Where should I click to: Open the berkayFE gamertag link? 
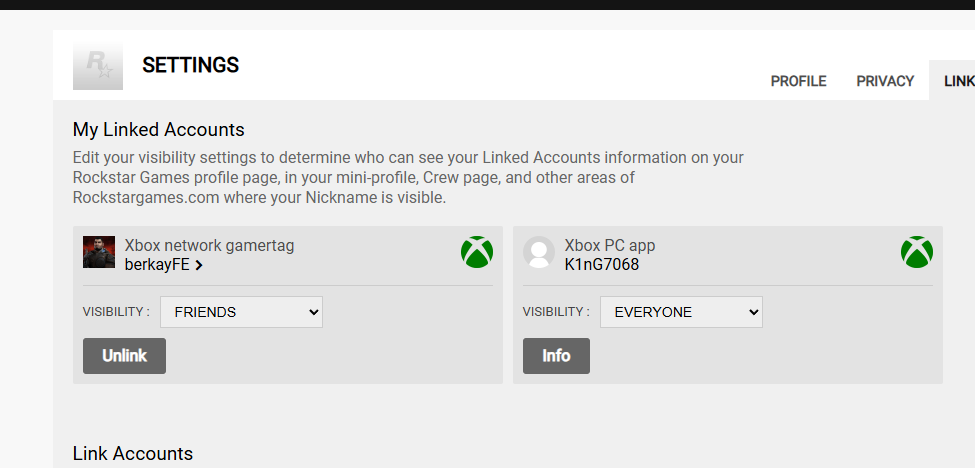click(x=164, y=265)
